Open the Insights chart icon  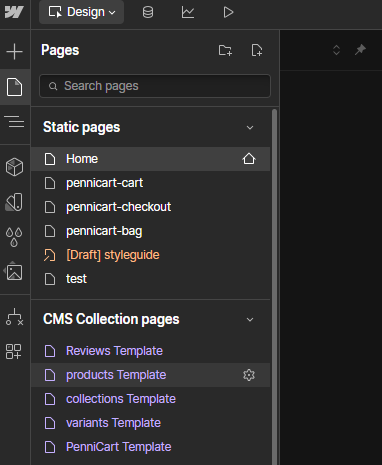pos(188,13)
